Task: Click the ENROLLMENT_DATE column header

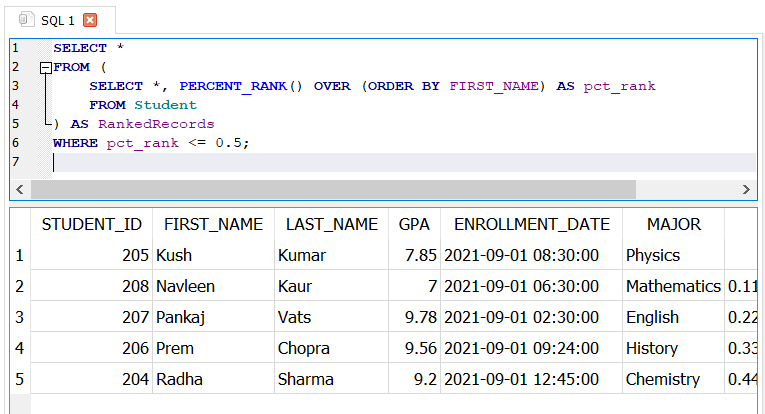Action: tap(532, 224)
